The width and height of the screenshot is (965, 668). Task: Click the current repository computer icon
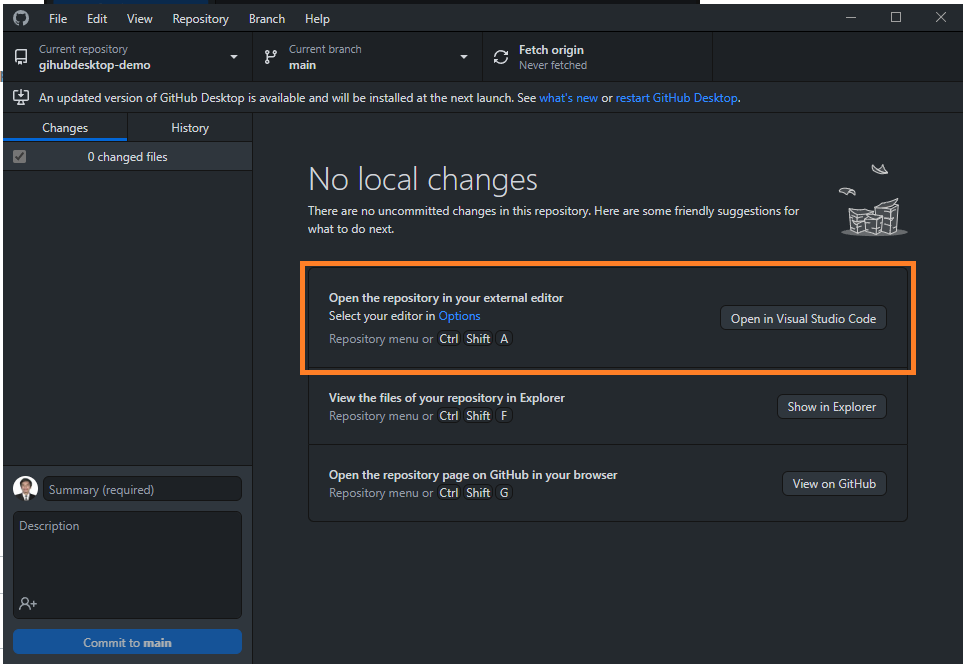tap(21, 57)
